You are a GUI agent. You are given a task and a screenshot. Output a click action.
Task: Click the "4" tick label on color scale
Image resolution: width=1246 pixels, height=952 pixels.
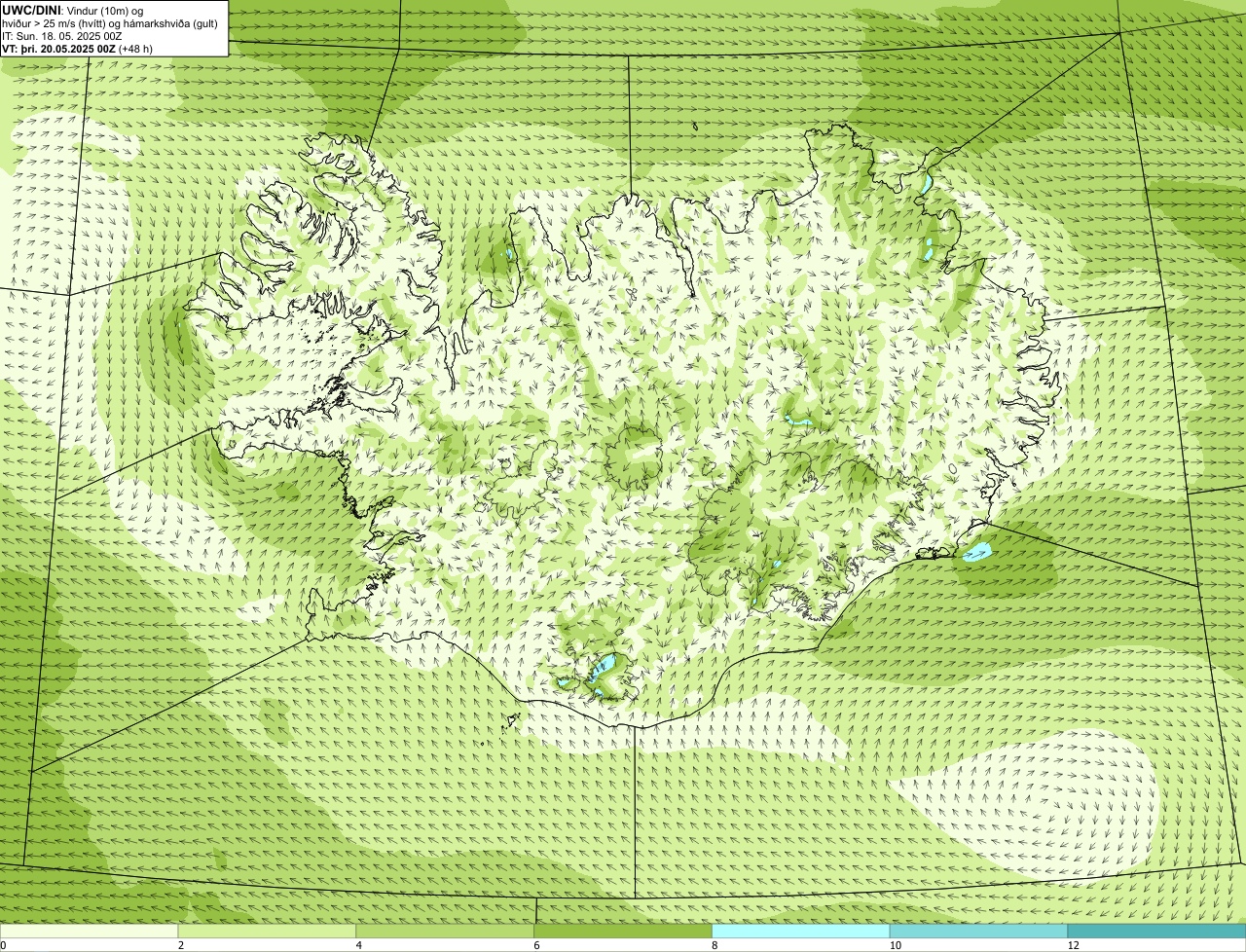pyautogui.click(x=358, y=945)
